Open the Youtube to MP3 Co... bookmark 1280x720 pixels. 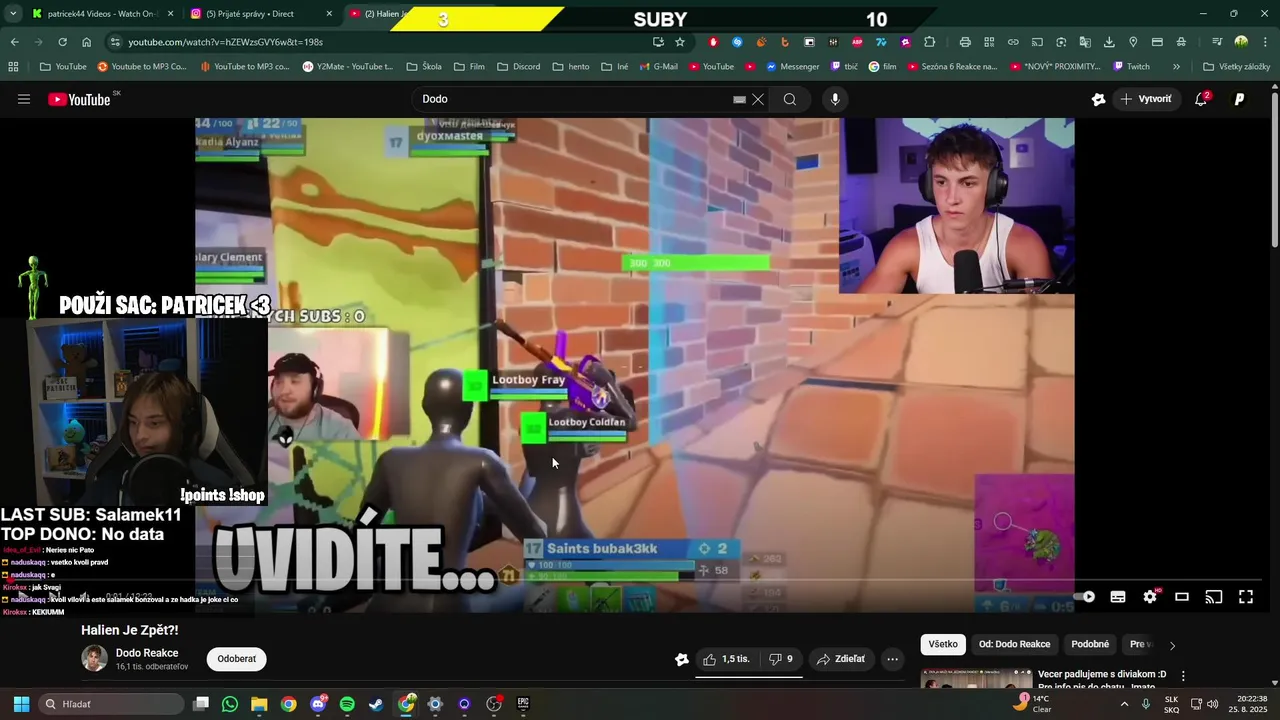[142, 67]
